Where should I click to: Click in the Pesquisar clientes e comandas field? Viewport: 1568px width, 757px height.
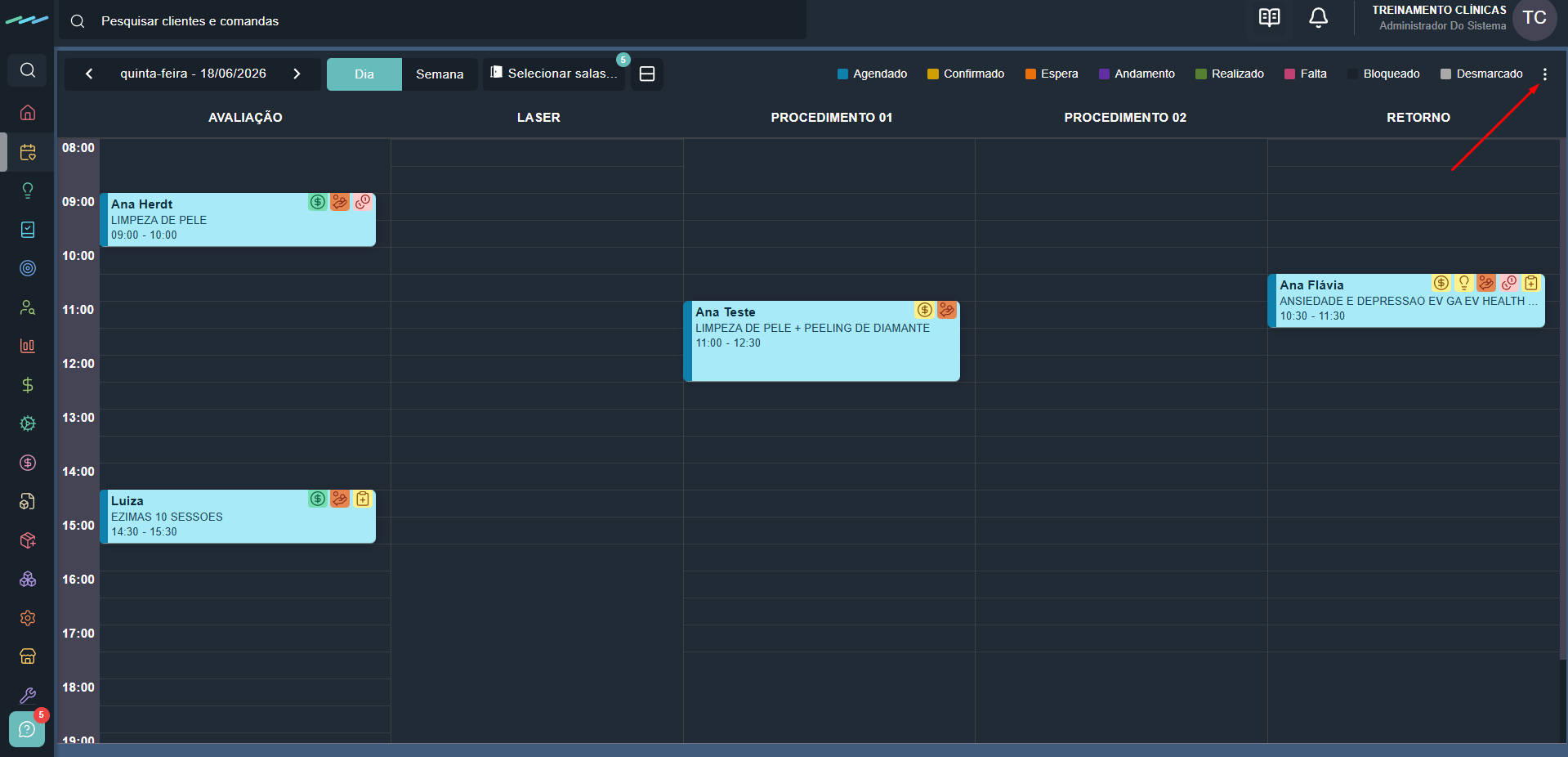click(433, 20)
